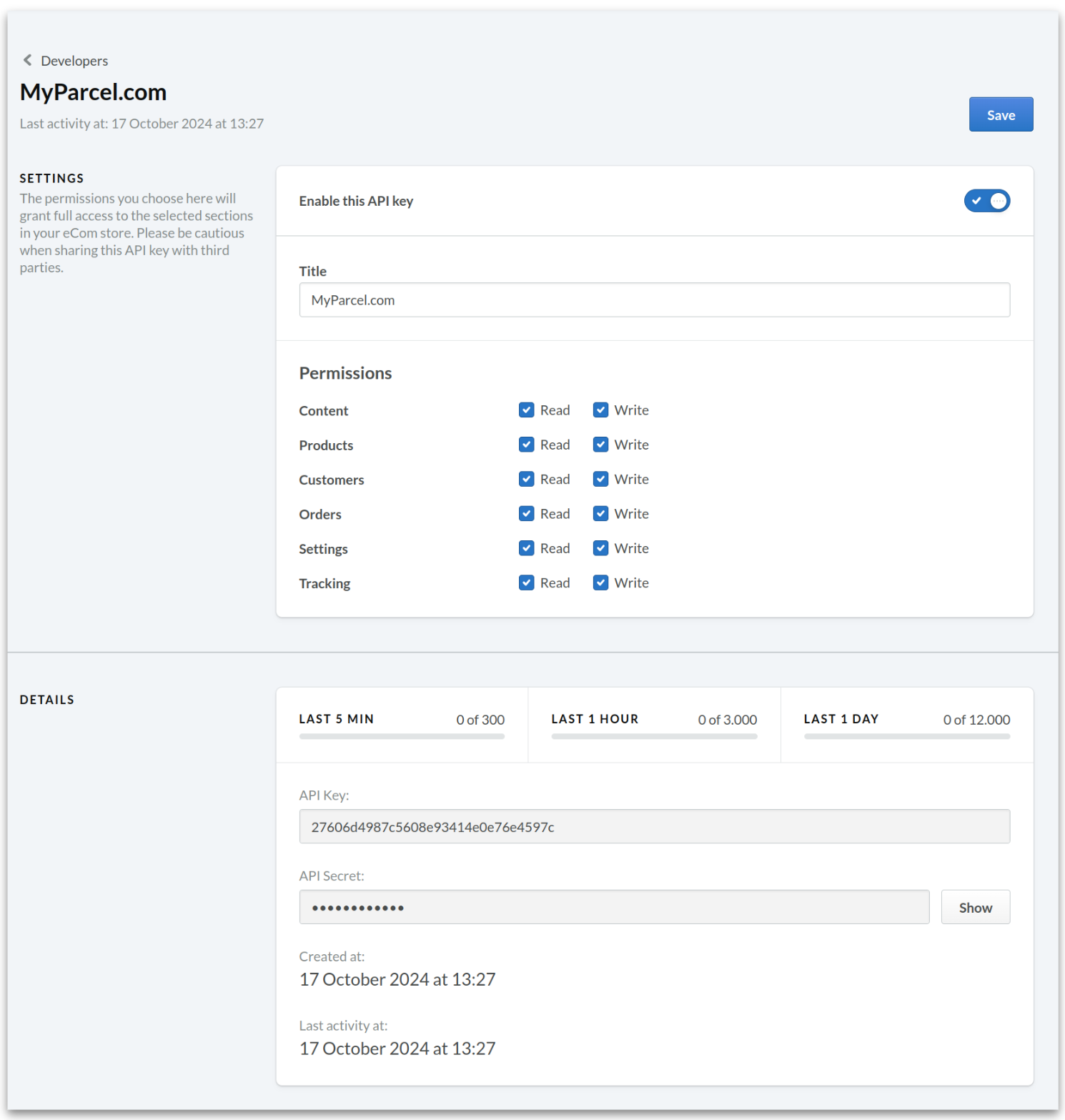Uncheck Customers Read permission
The height and width of the screenshot is (1120, 1065).
[x=527, y=479]
